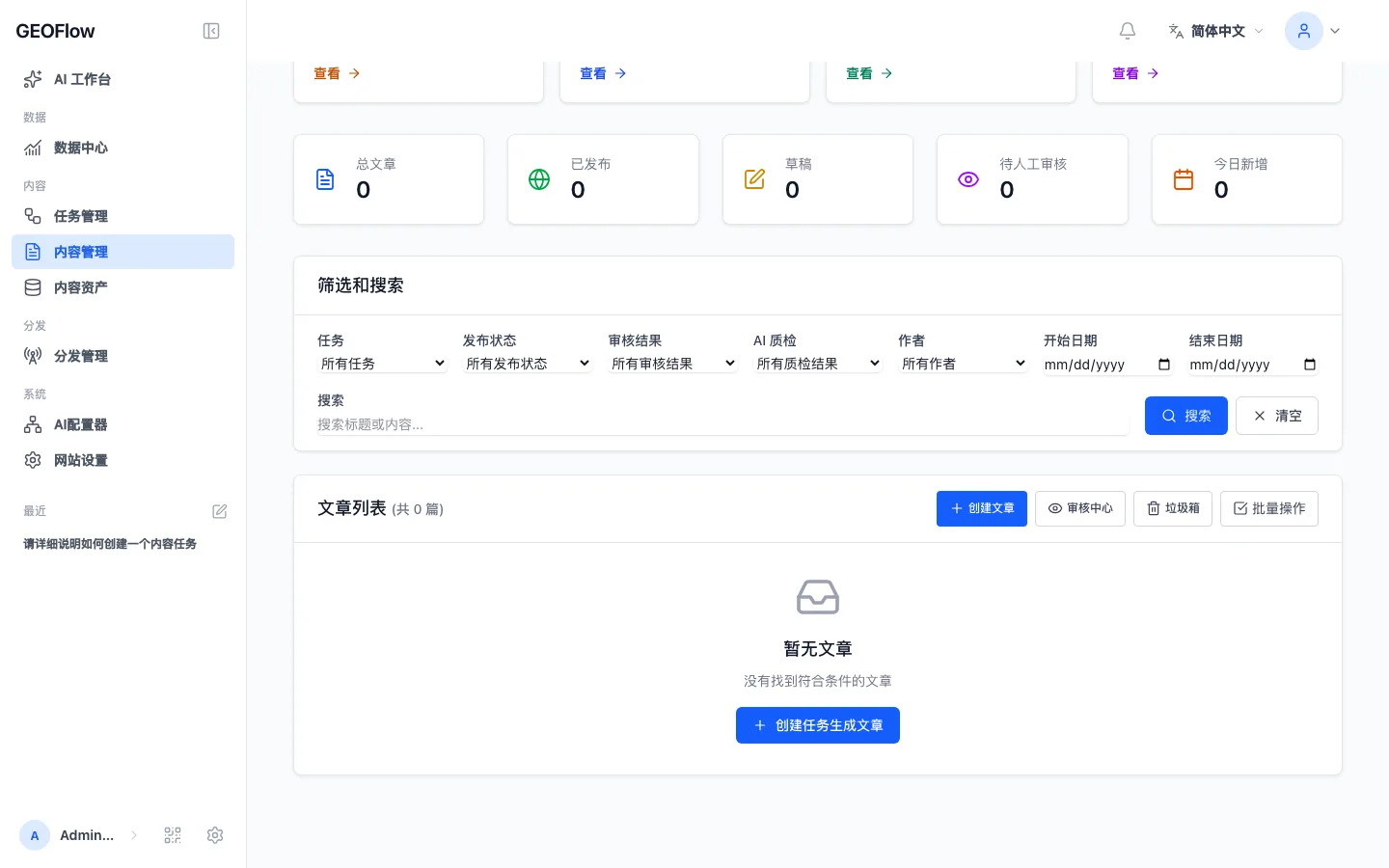Click the 搜索标题或内容 input field

pos(722,424)
